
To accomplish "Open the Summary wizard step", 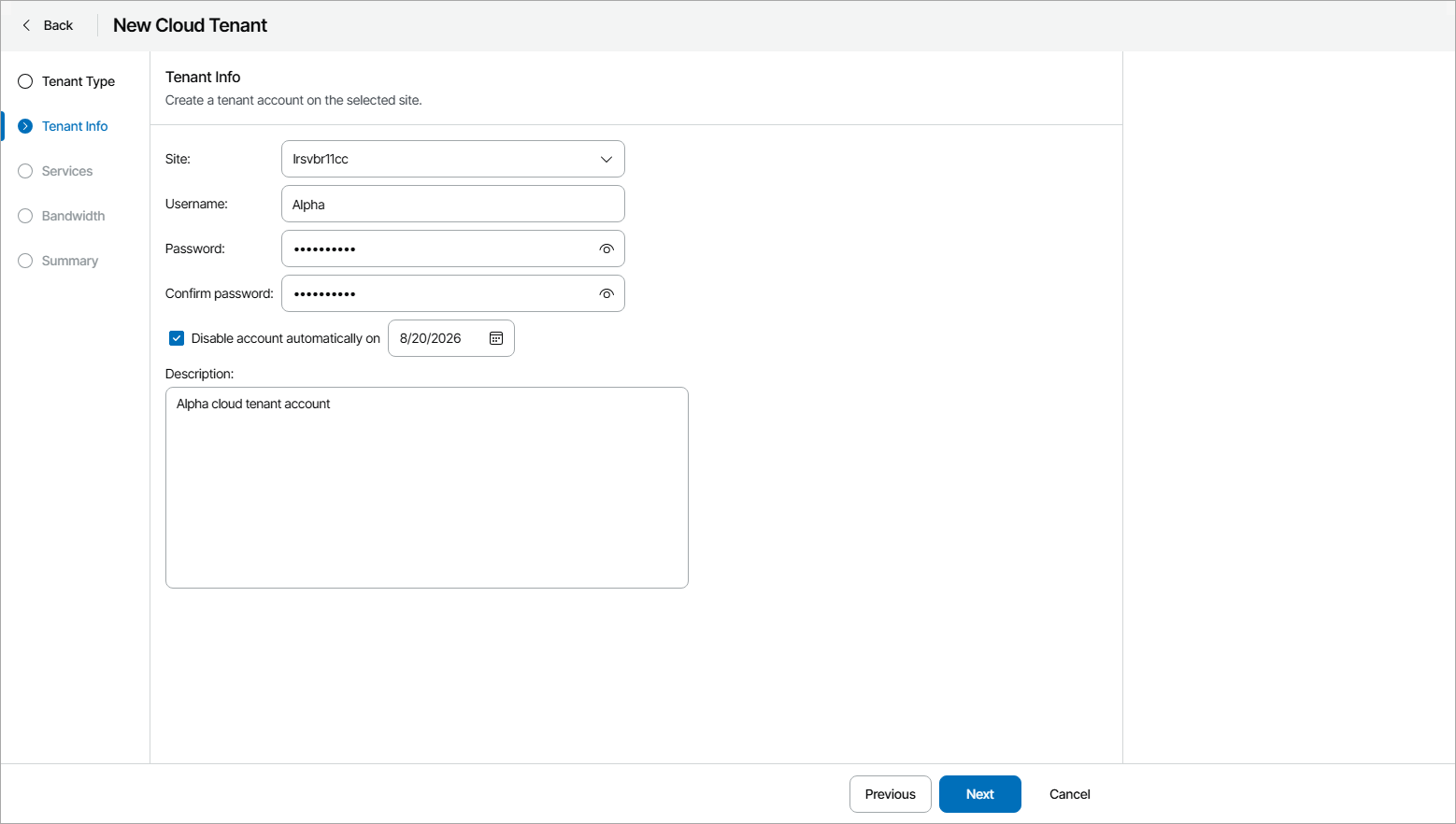I will pyautogui.click(x=70, y=261).
